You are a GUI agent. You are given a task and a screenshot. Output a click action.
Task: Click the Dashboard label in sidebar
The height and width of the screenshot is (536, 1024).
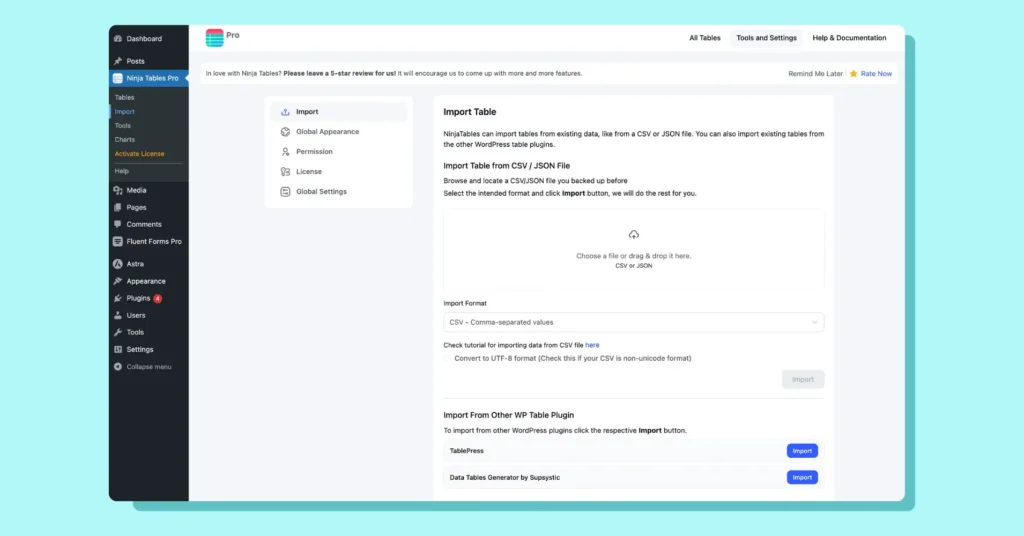tap(144, 39)
